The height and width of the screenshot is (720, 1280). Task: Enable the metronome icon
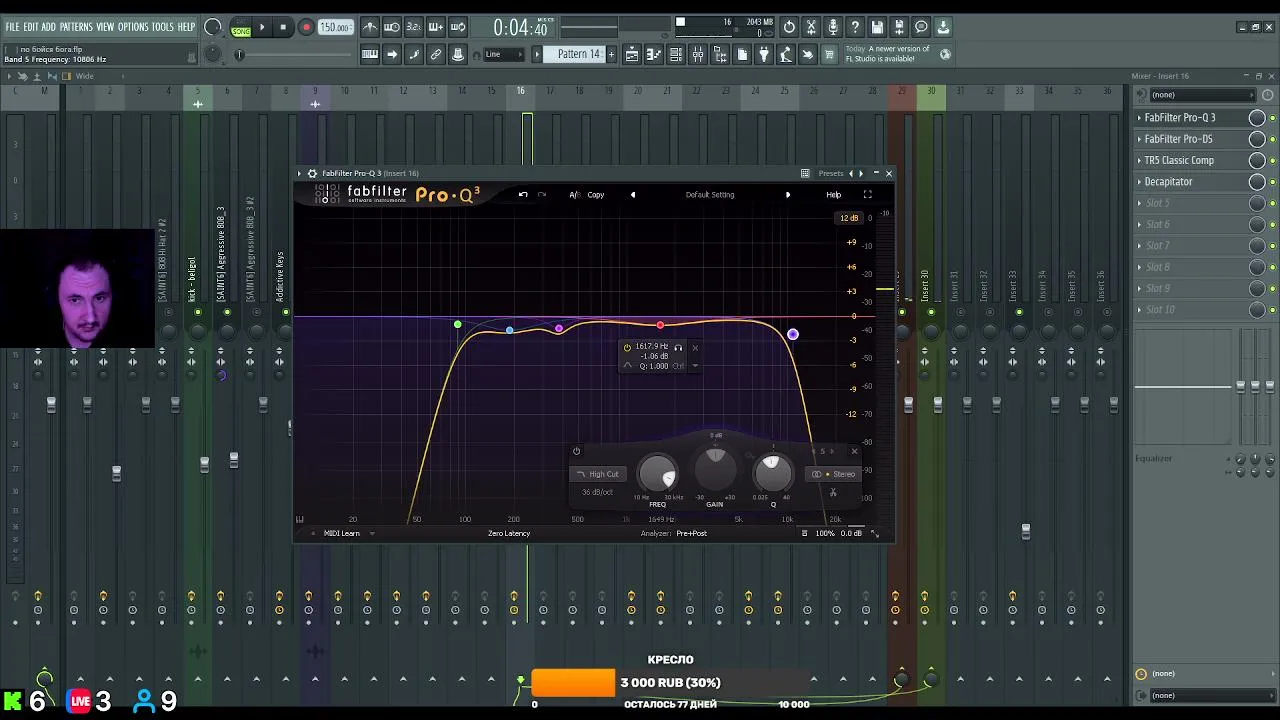click(370, 28)
